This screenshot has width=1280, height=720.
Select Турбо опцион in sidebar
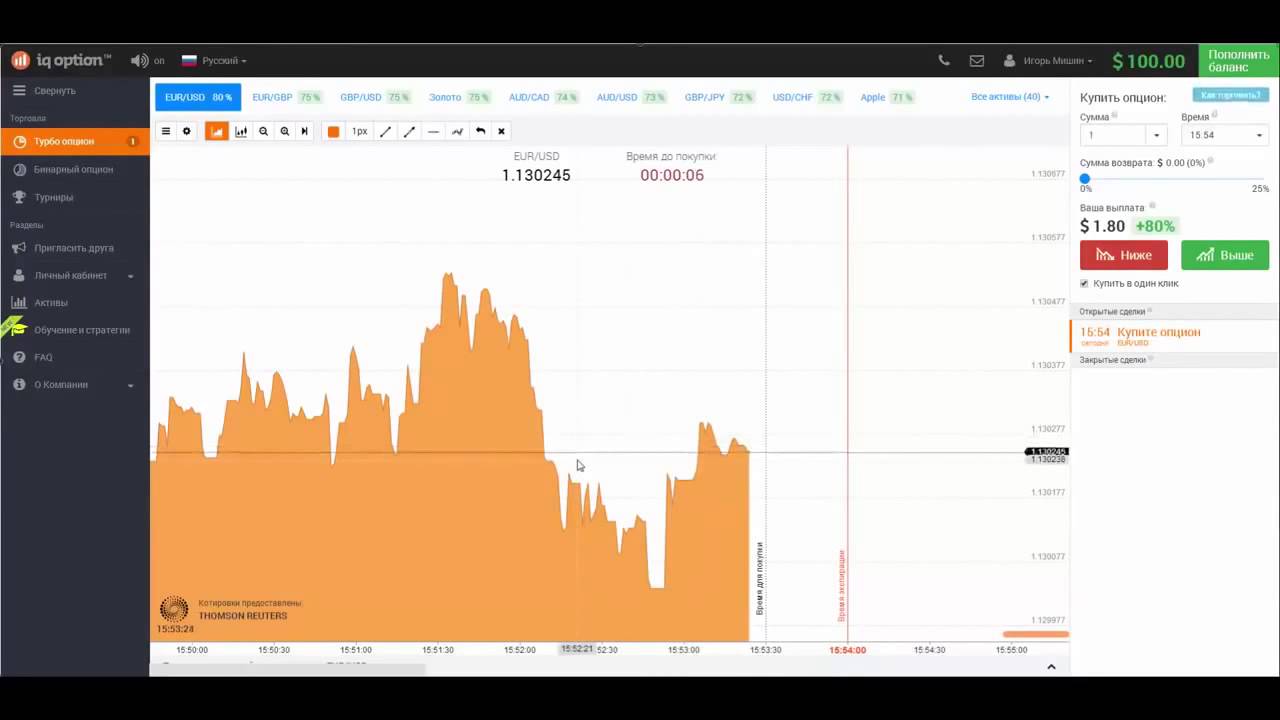(x=75, y=141)
